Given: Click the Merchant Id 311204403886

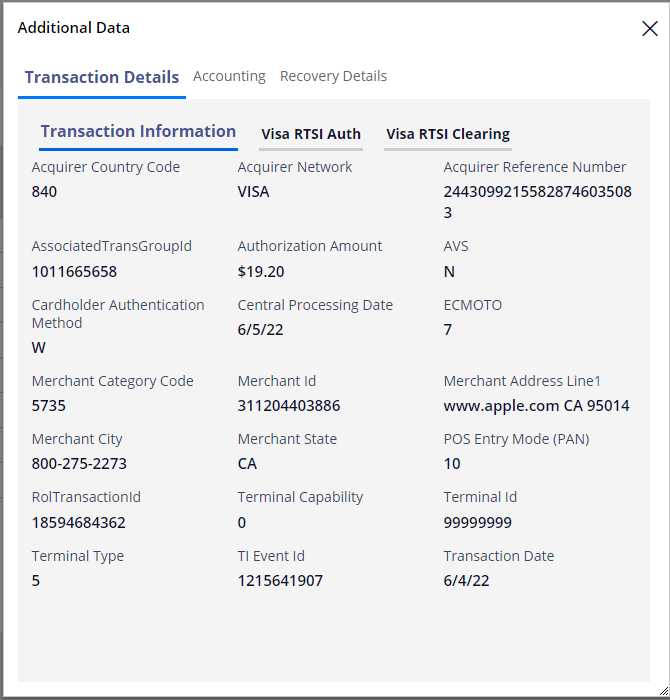Looking at the screenshot, I should point(289,405).
